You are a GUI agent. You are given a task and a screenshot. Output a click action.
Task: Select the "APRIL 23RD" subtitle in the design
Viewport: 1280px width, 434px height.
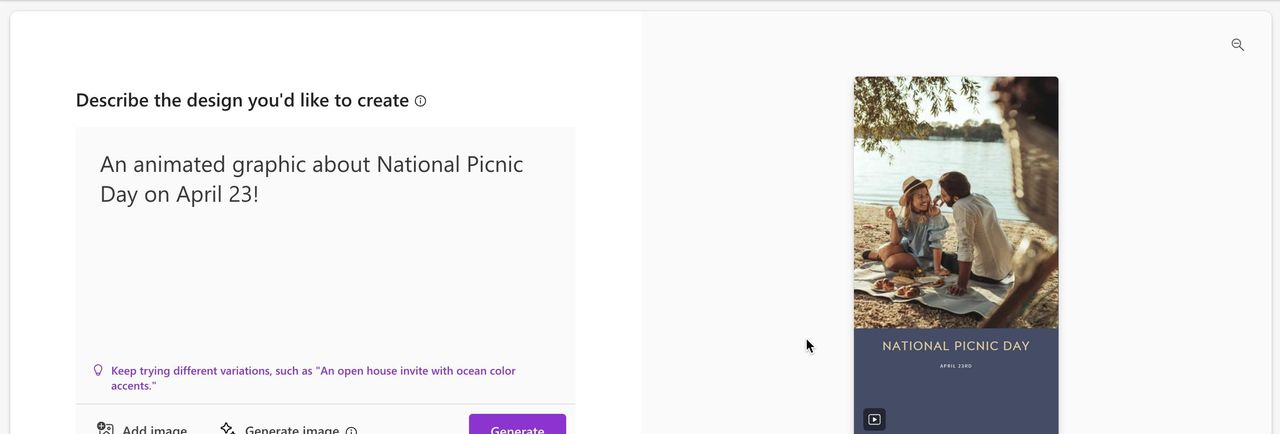[x=955, y=366]
